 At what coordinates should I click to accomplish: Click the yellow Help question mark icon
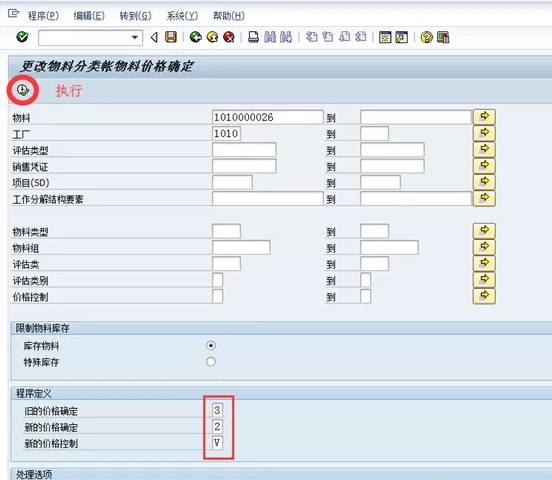426,37
